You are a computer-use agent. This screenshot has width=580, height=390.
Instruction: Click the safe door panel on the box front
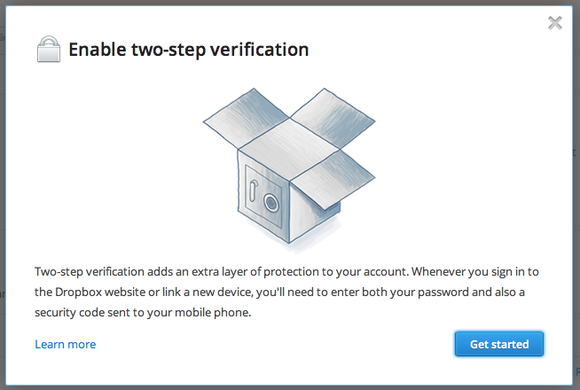(x=263, y=196)
